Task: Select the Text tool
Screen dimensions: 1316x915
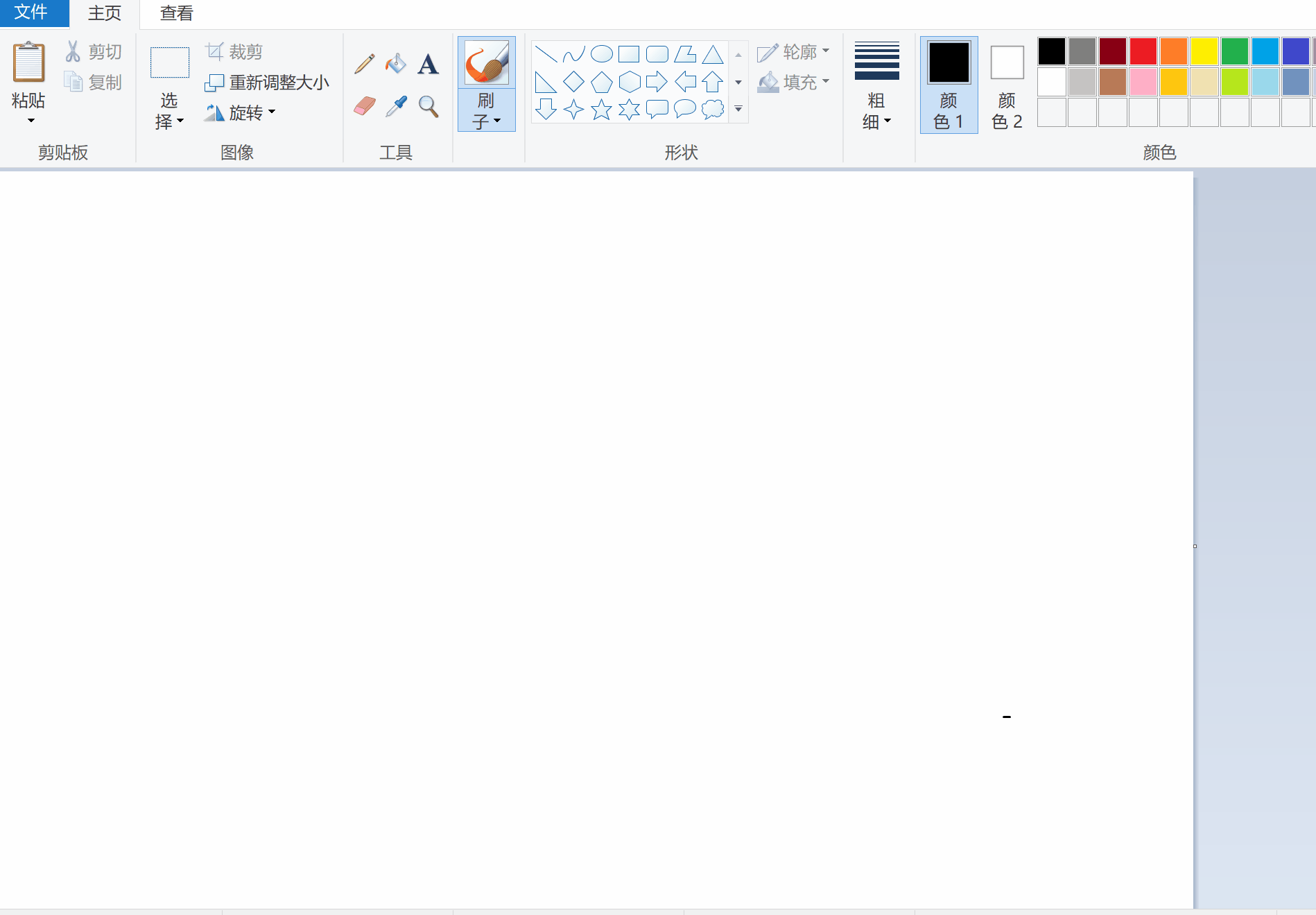Action: 428,64
